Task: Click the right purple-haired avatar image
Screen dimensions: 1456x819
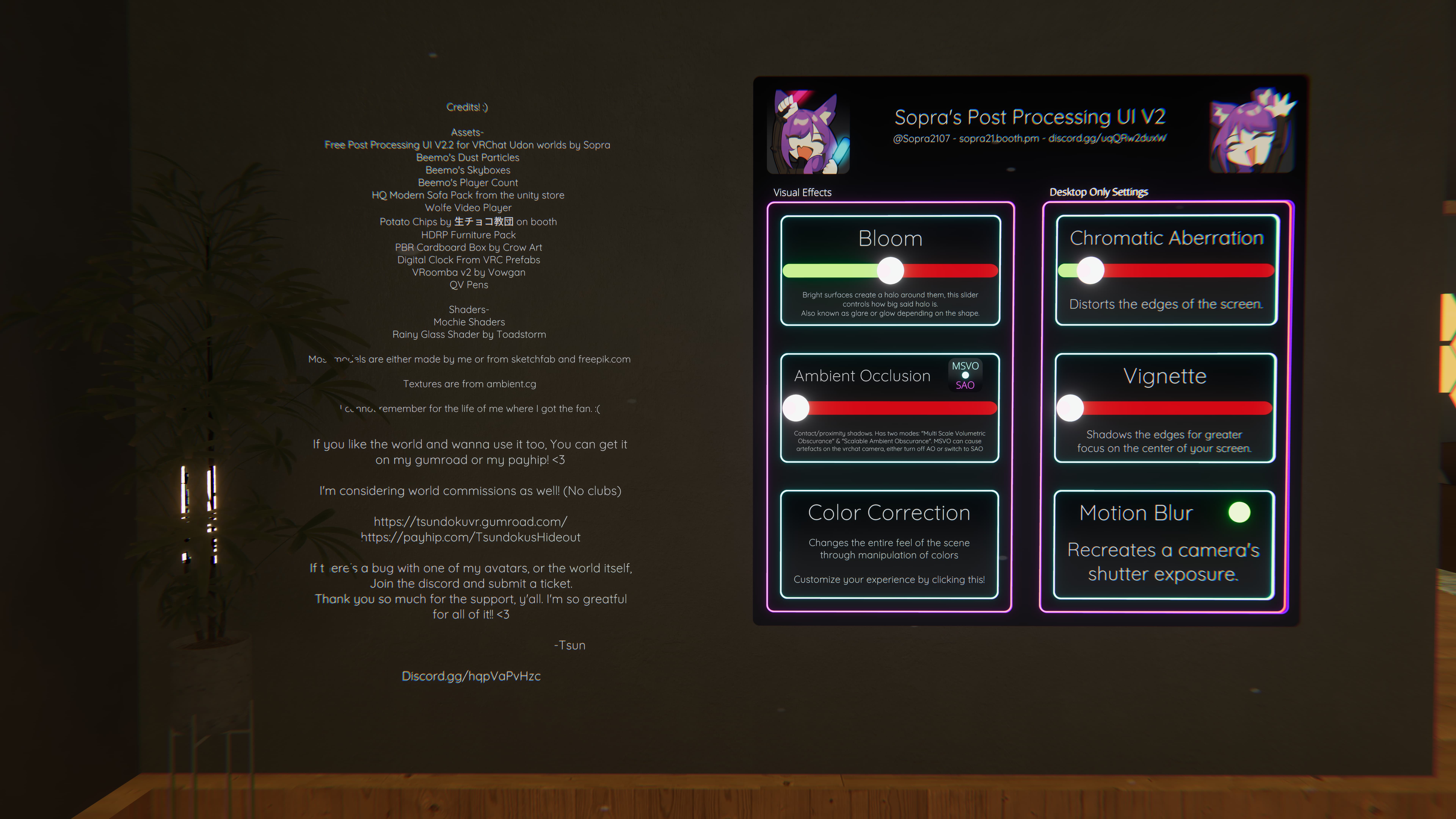Action: (1251, 131)
